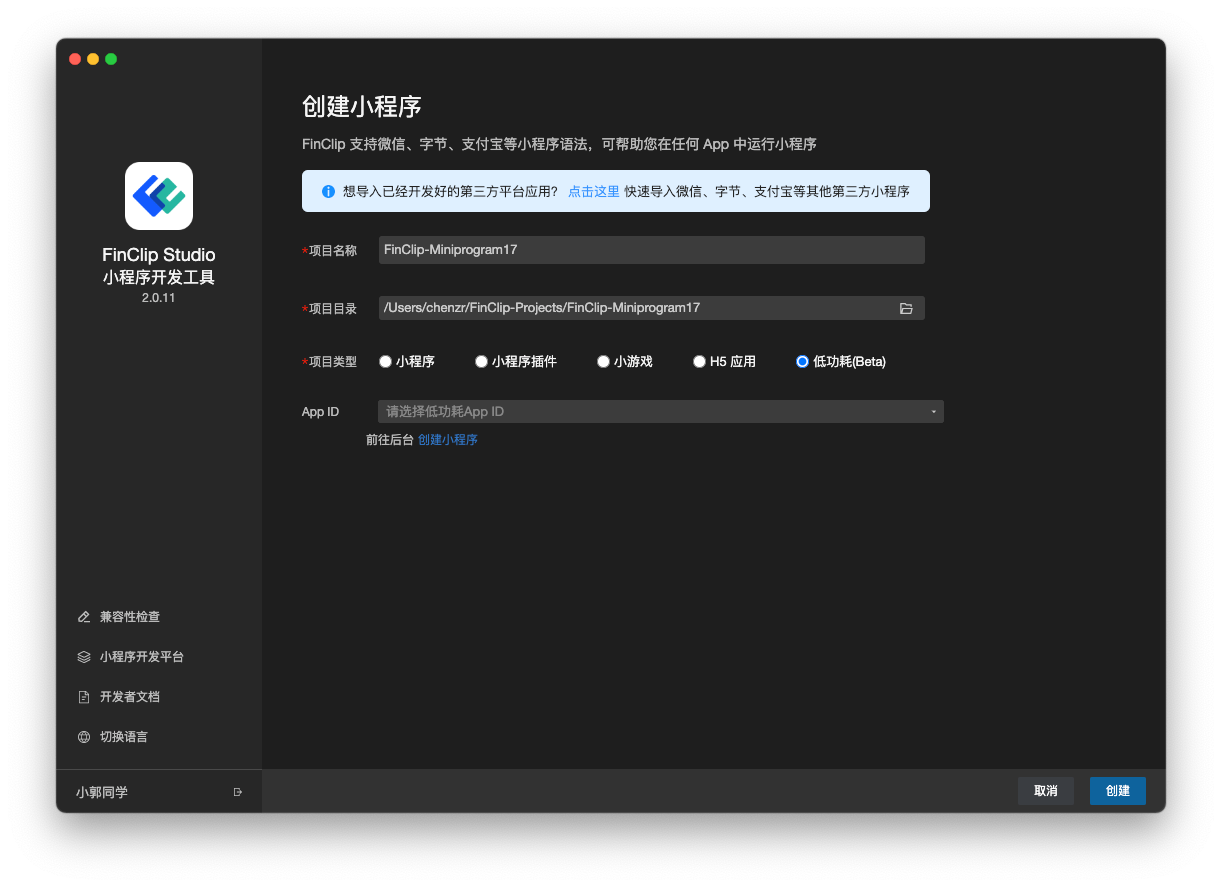Open 开发者文档 from the sidebar
1222x887 pixels.
point(130,697)
